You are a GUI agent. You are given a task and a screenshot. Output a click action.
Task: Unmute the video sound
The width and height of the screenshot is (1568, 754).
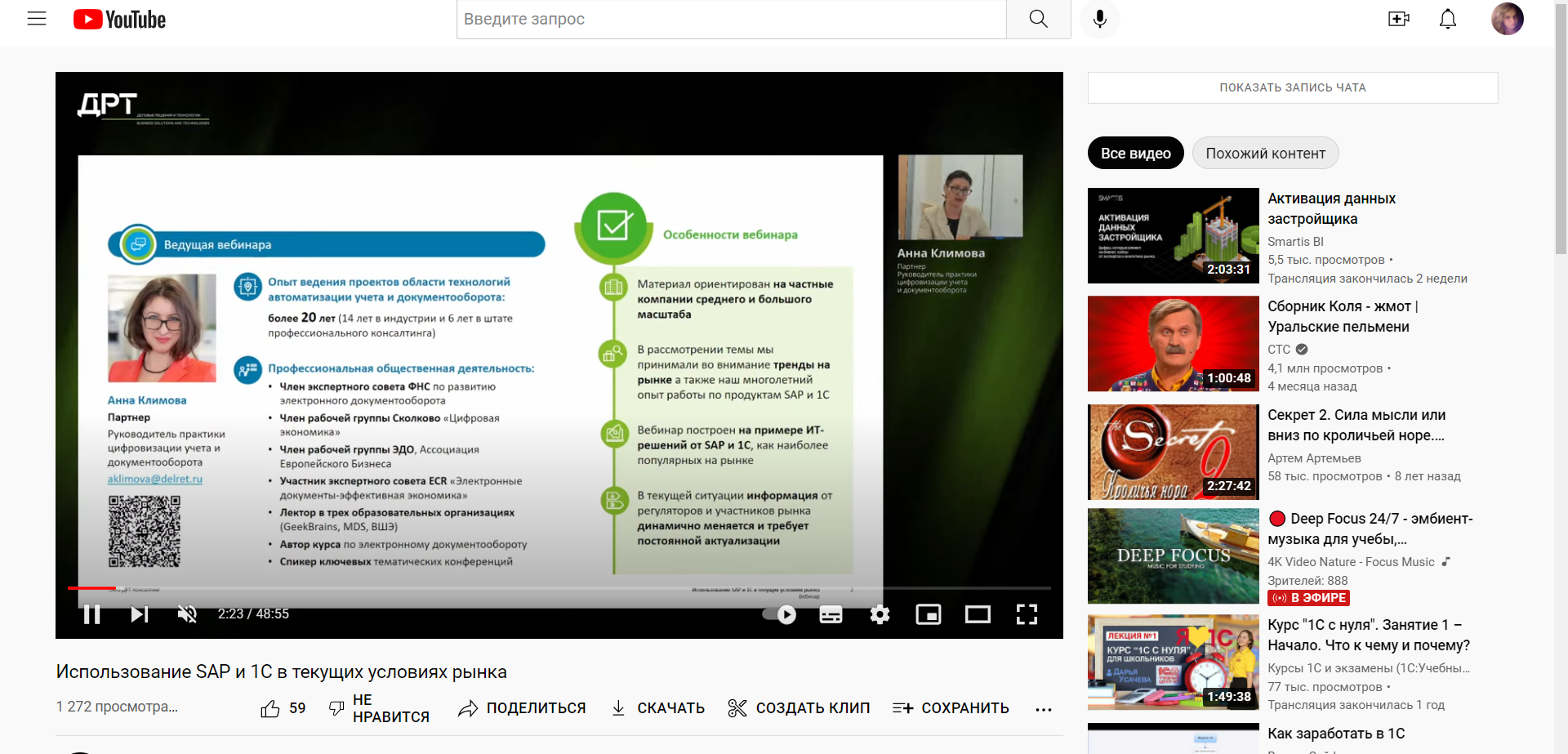(x=187, y=614)
